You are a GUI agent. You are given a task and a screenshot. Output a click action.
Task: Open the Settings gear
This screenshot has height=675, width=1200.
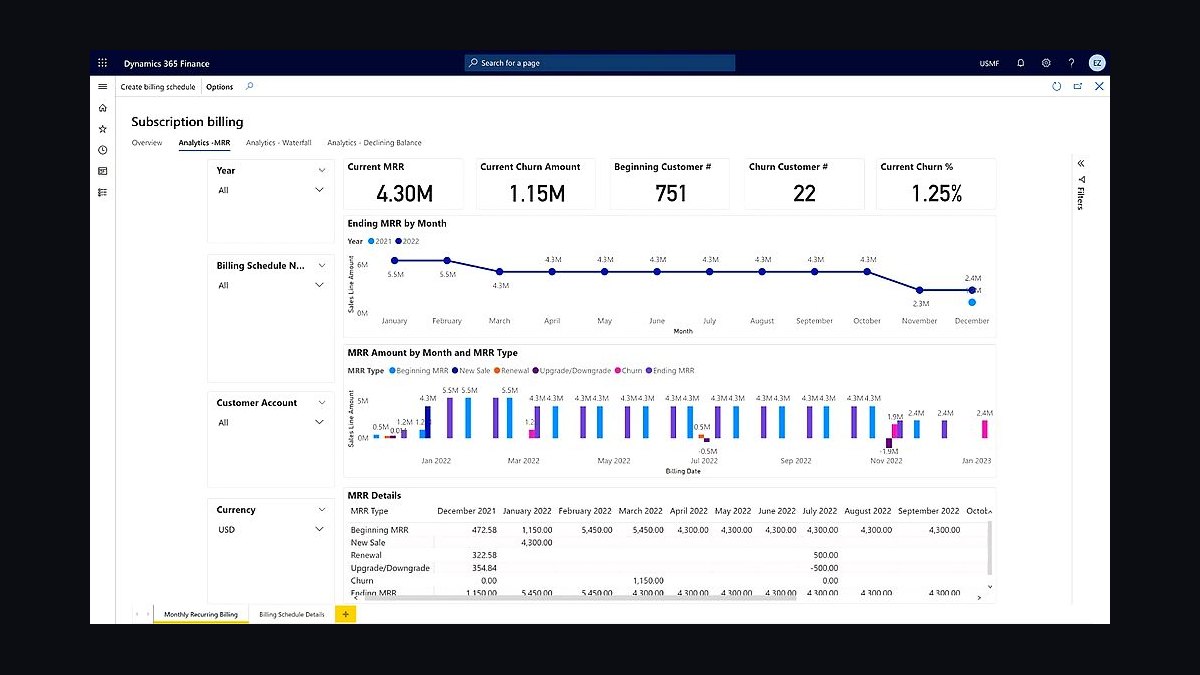coord(1046,63)
